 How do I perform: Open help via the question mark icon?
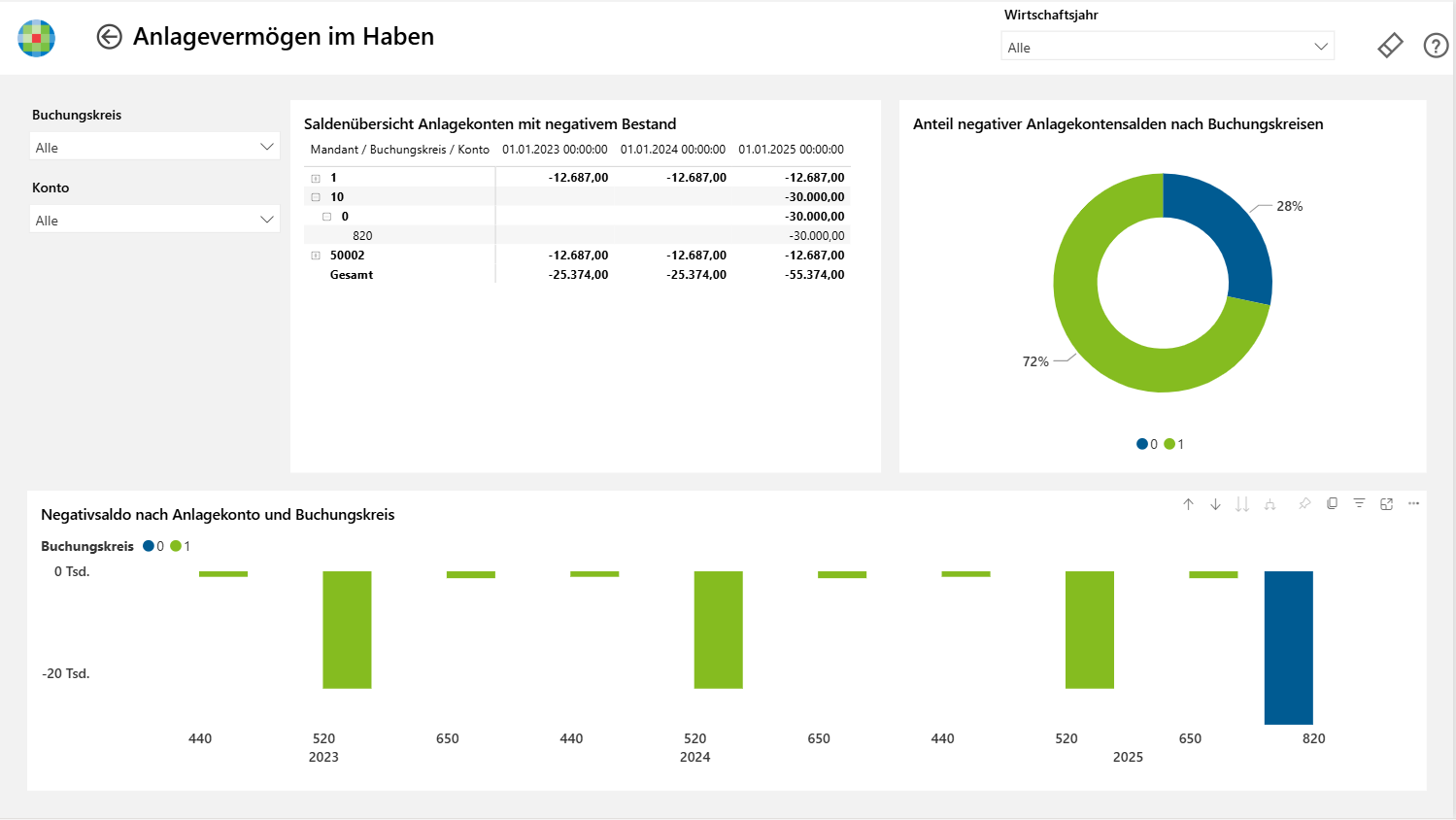click(1436, 46)
